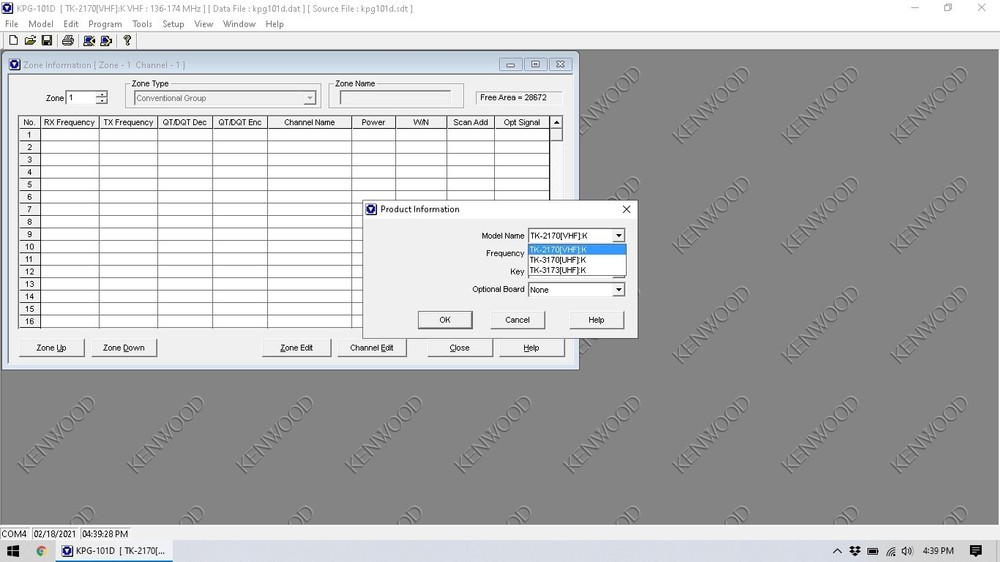Screen dimensions: 1000x562
Task: Open the View menu
Action: [x=203, y=24]
